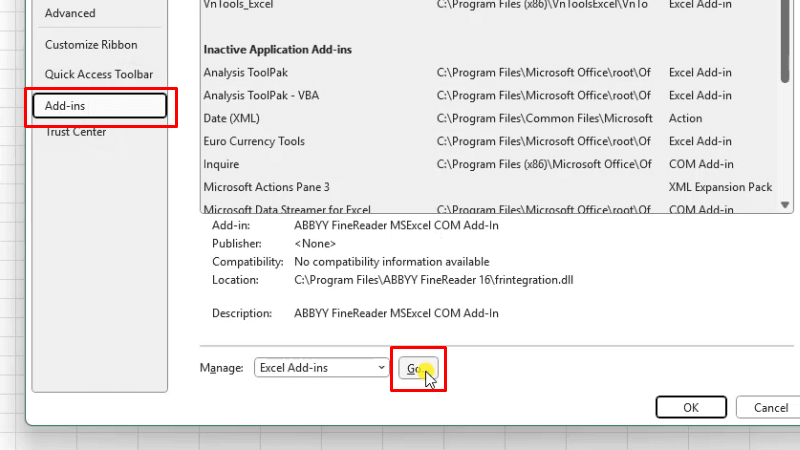Go to Trust Center section
800x450 pixels.
pyautogui.click(x=75, y=132)
